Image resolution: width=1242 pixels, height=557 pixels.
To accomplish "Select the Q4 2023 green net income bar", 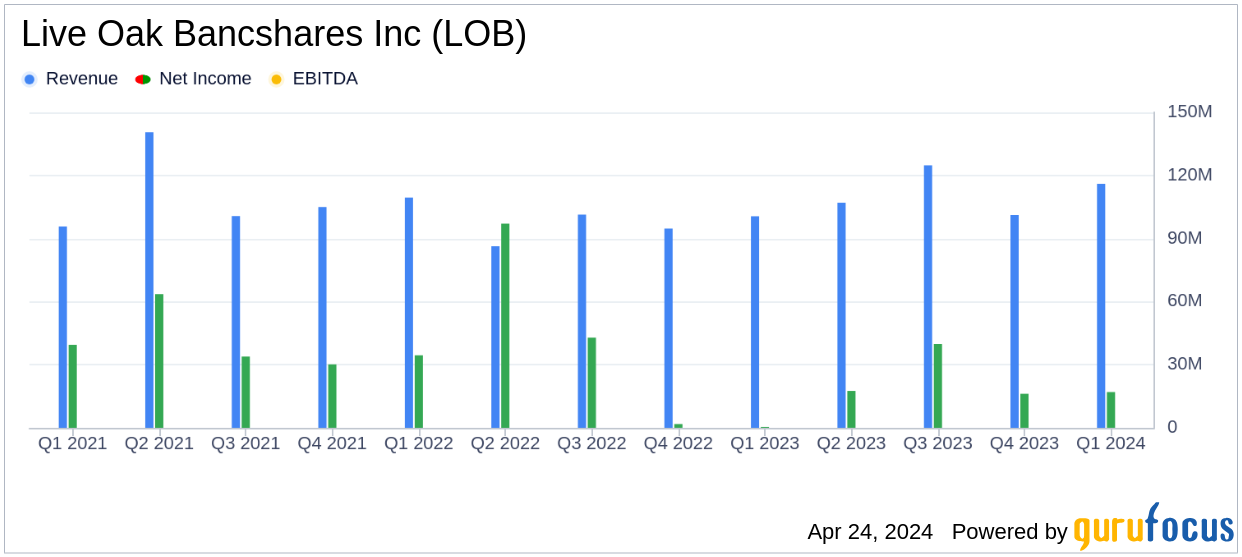I will pyautogui.click(x=1025, y=411).
